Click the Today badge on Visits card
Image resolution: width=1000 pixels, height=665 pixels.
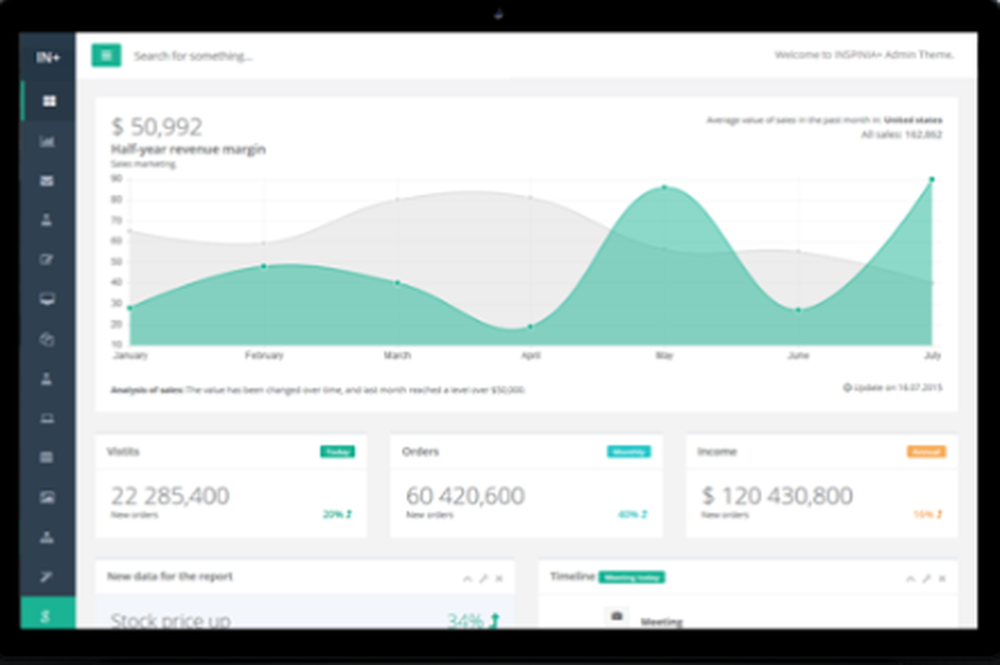coord(337,451)
